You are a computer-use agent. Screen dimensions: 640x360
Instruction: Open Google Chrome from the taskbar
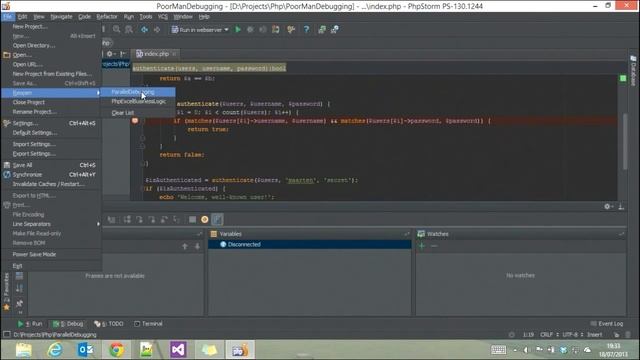click(117, 350)
